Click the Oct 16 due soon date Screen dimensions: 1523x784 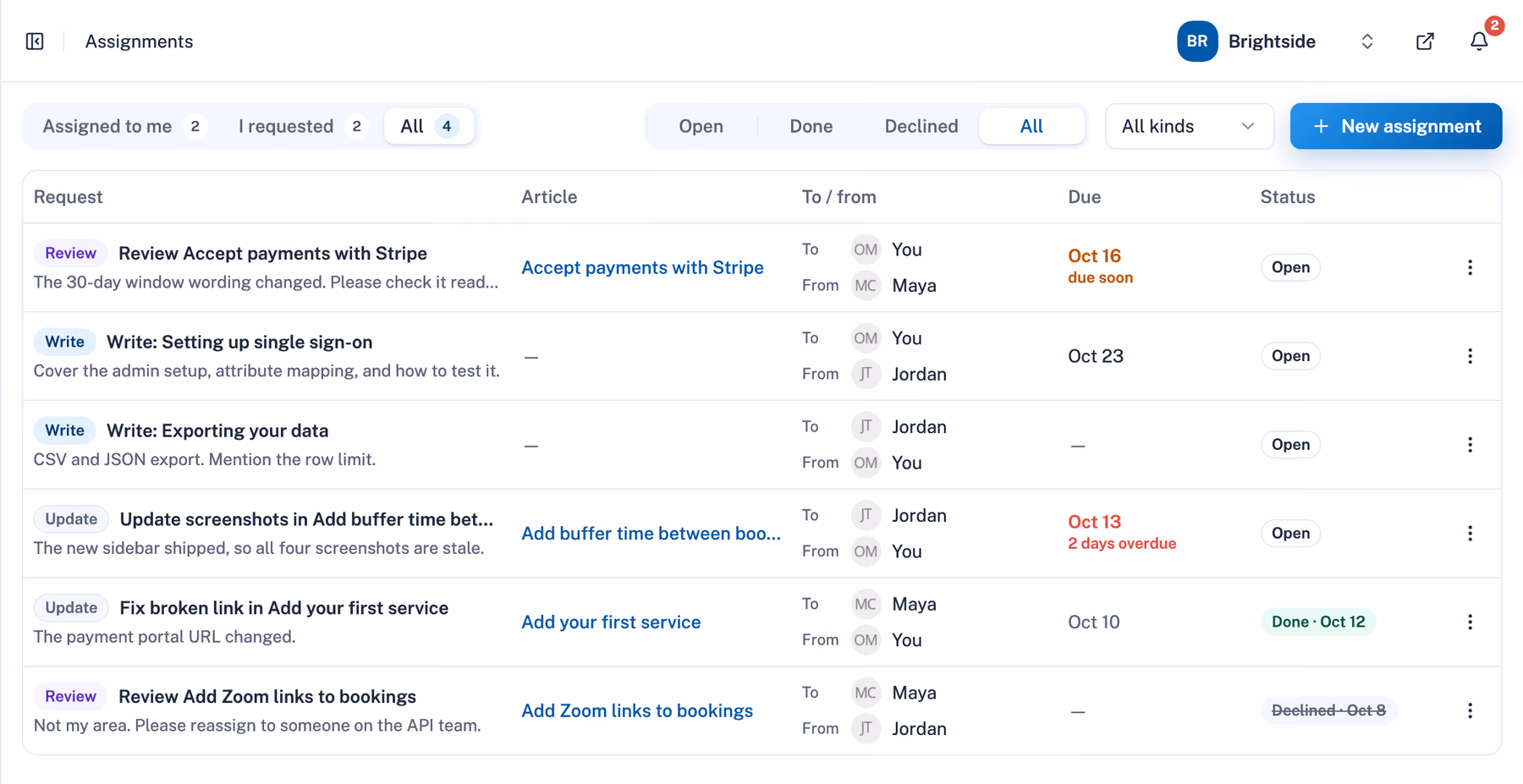(x=1100, y=266)
